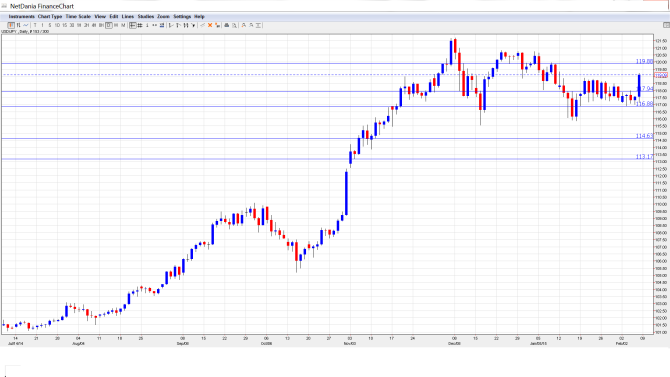670x377 pixels.
Task: Select the candlestick chart type icon
Action: click(11, 25)
